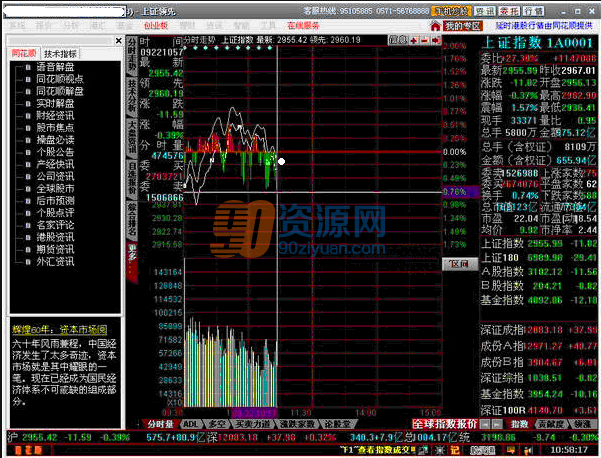The height and width of the screenshot is (458, 601).
Task: Click the speaker icon in status bar
Action: click(x=527, y=450)
